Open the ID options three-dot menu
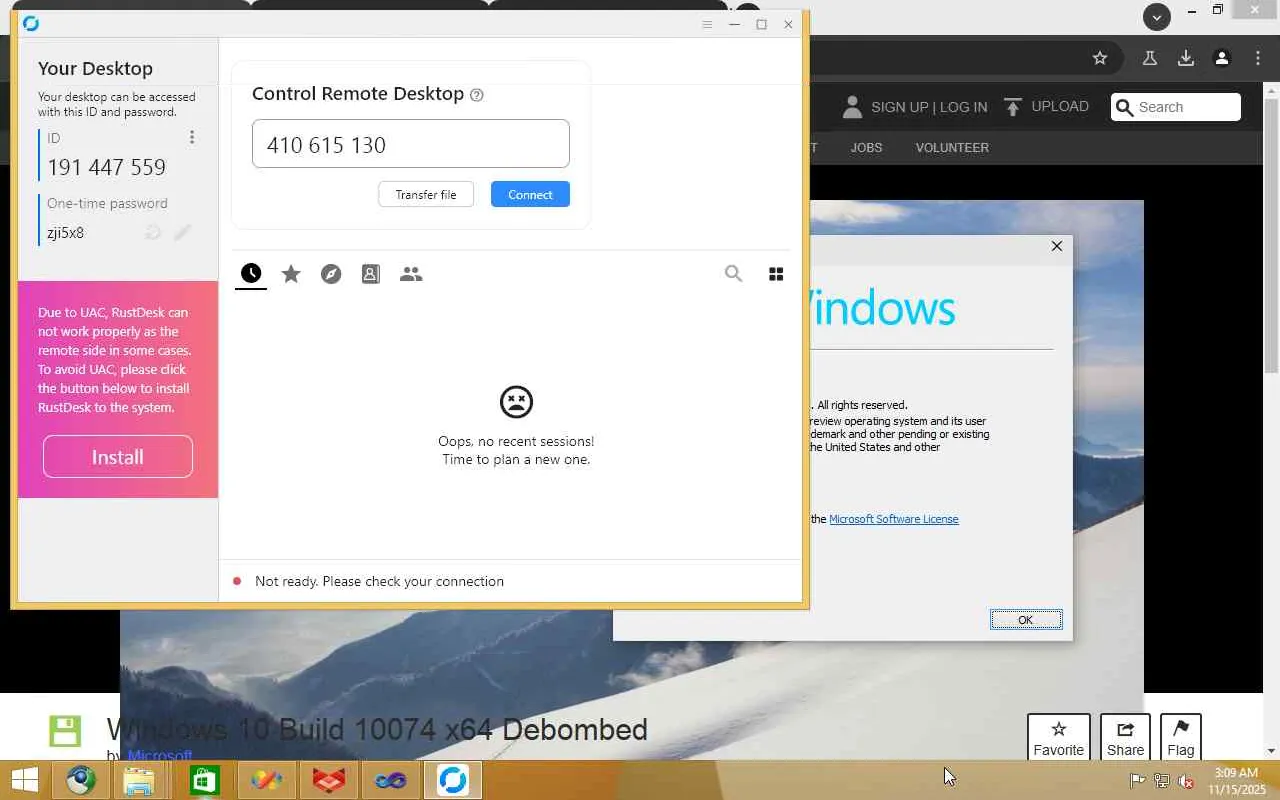 [192, 137]
